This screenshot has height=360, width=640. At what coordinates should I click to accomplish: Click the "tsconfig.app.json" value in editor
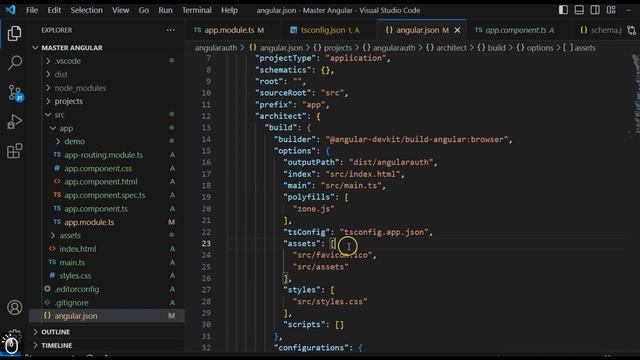[x=384, y=232]
